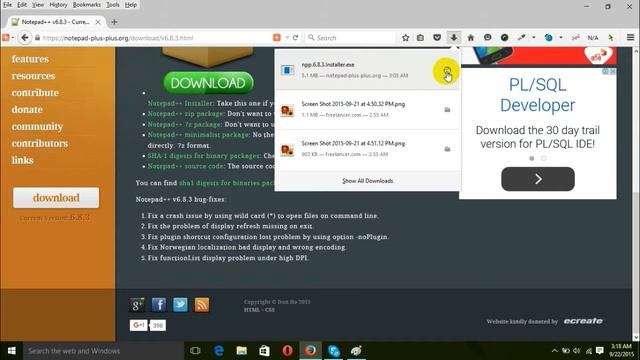This screenshot has height=360, width=640.
Task: Open the address bar history dropdown arrow
Action: [287, 38]
